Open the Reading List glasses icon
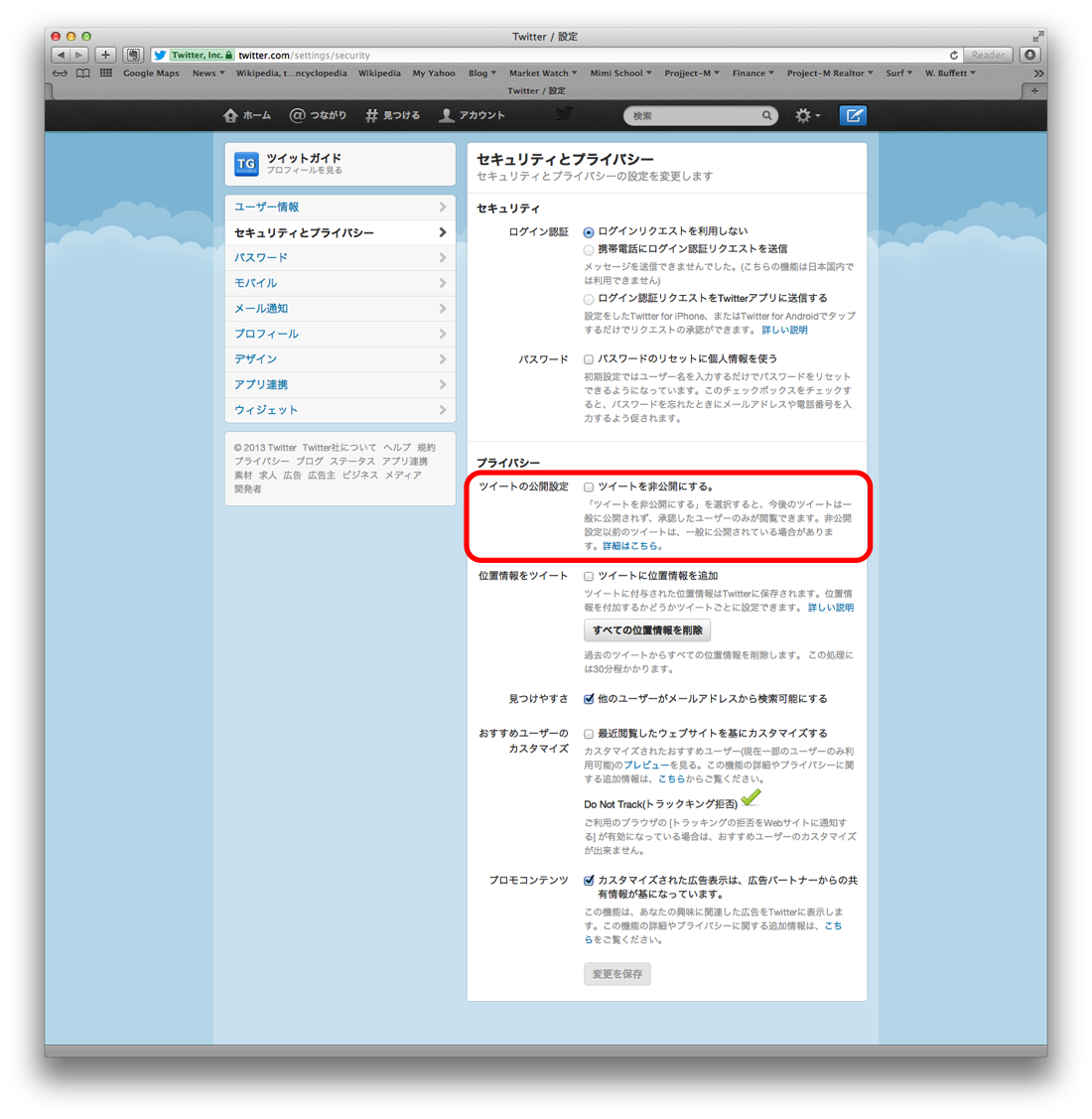 tap(60, 72)
